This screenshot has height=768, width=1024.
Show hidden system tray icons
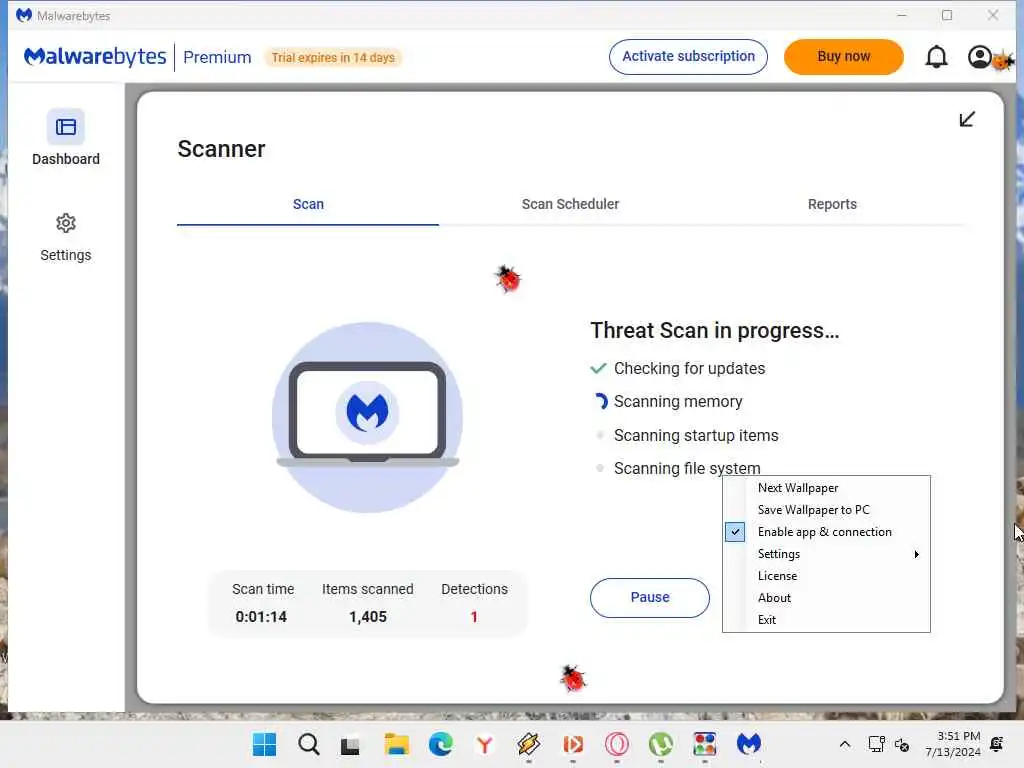[x=844, y=744]
